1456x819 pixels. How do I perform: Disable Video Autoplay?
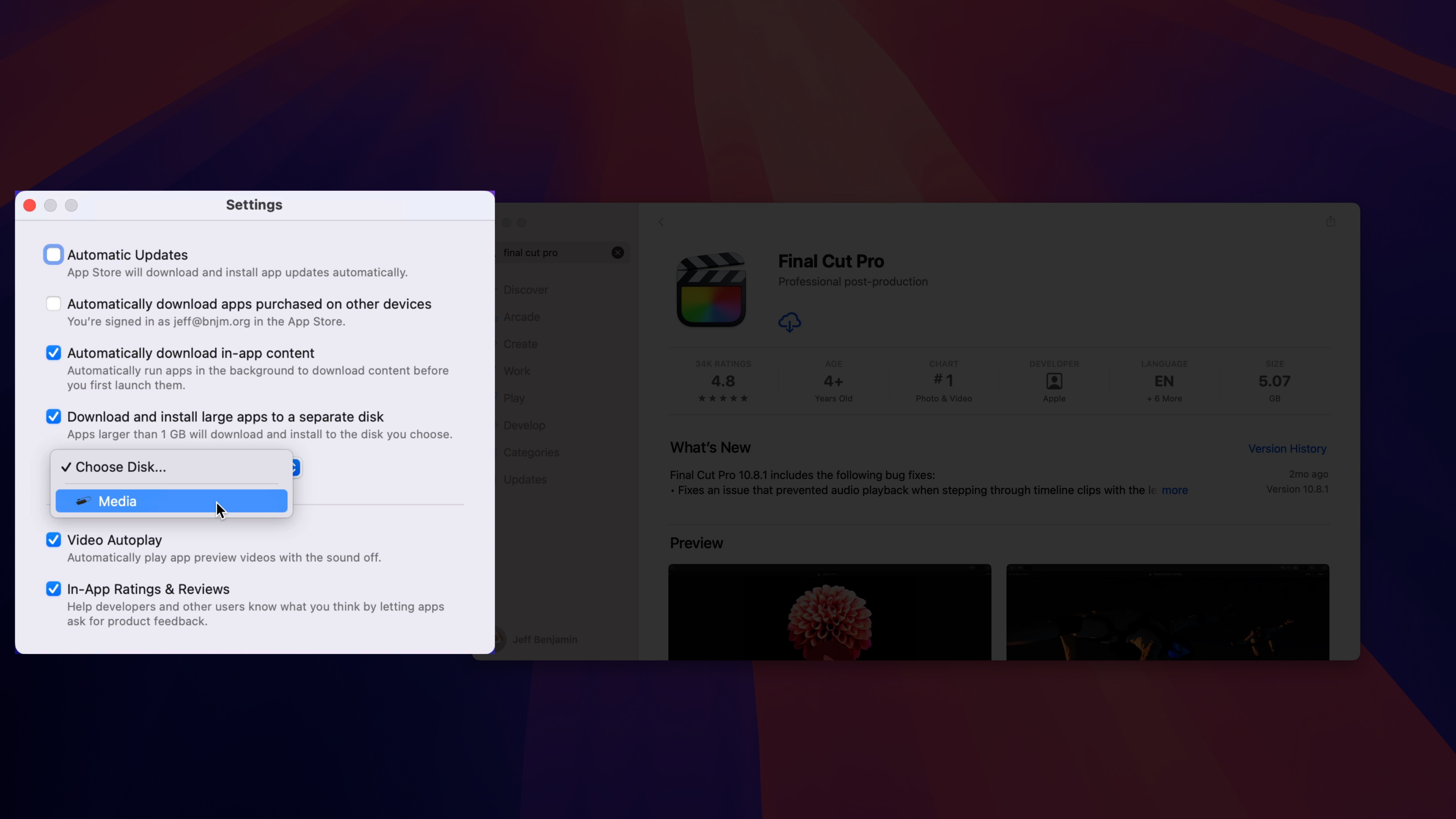[53, 540]
